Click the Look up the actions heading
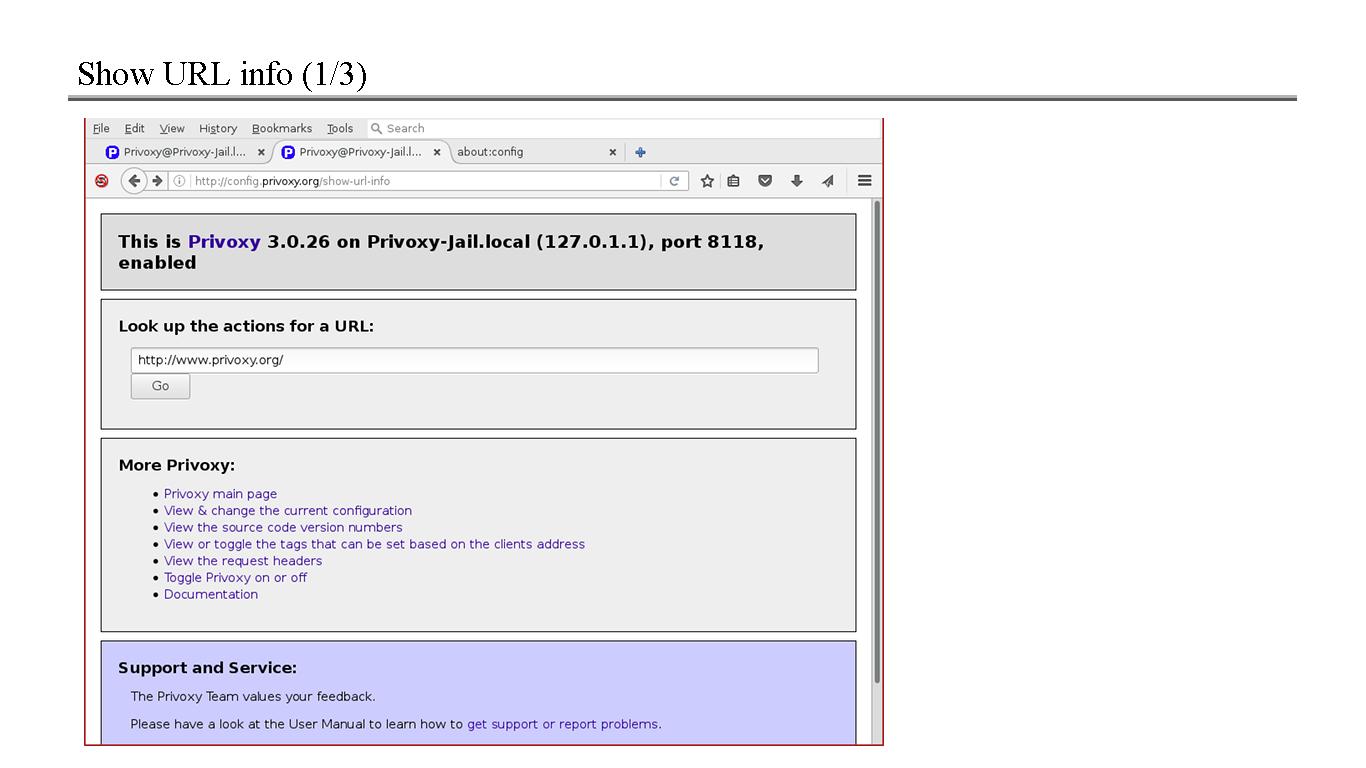Viewport: 1366px width, 768px height. pyautogui.click(x=246, y=326)
